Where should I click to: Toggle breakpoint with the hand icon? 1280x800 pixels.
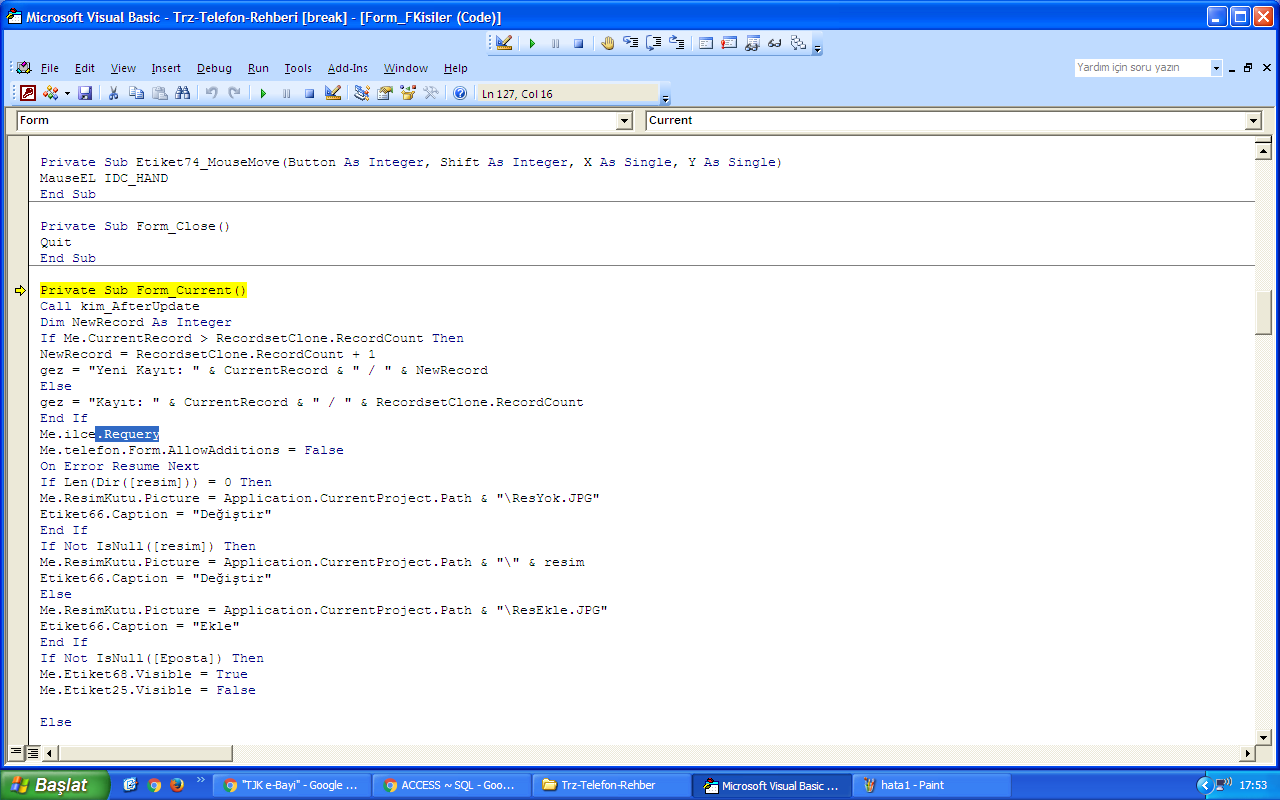608,43
